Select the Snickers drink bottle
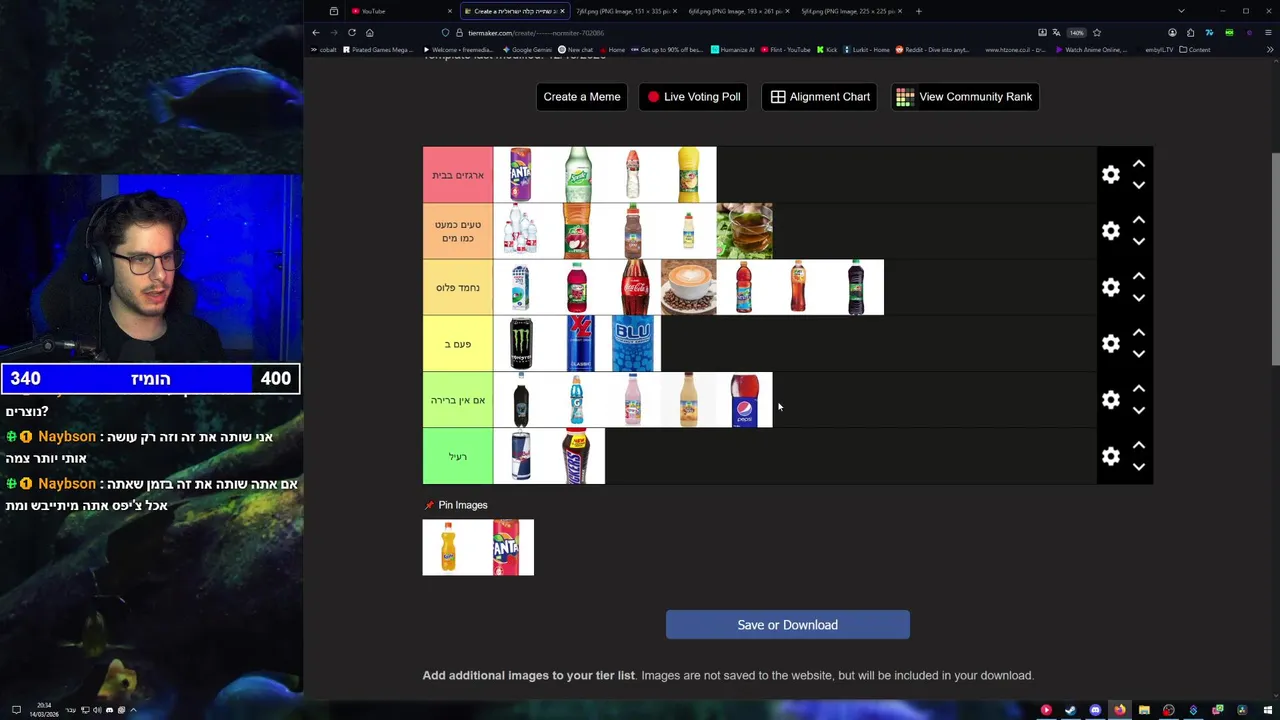The image size is (1280, 720). 577,456
